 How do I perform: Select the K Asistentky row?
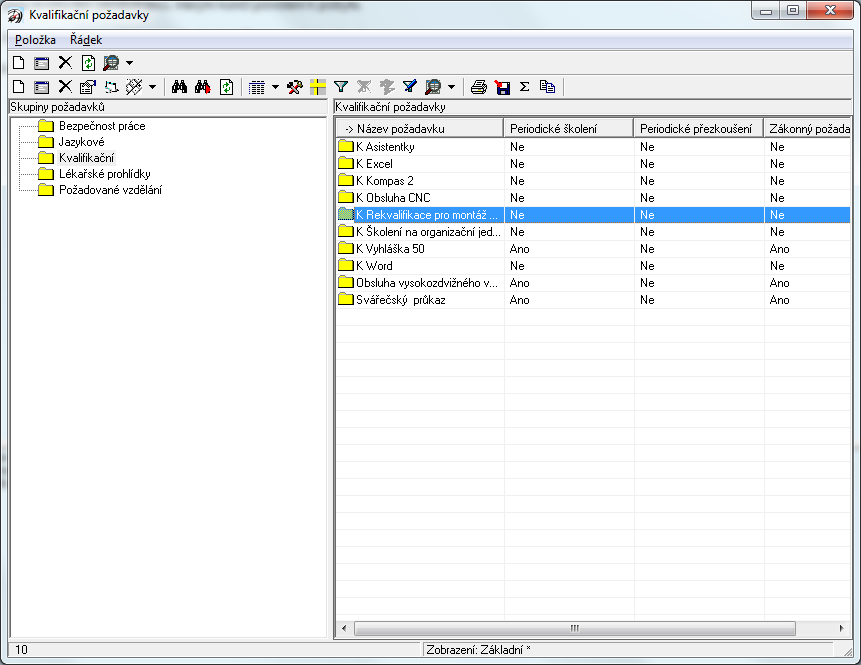pyautogui.click(x=593, y=147)
